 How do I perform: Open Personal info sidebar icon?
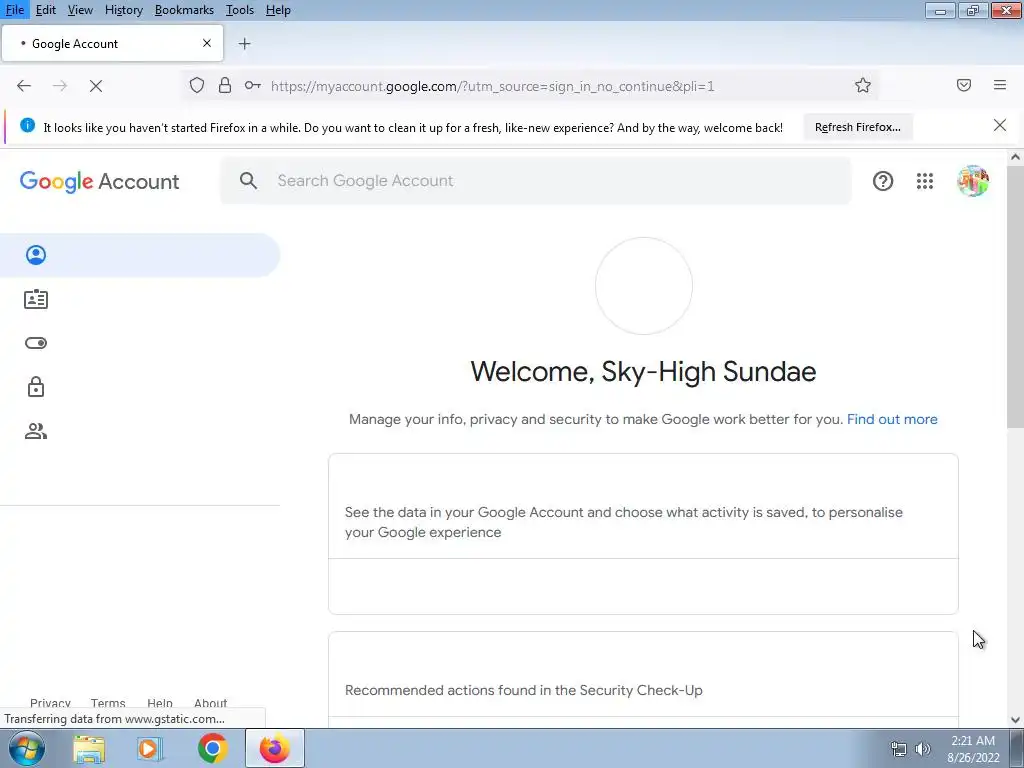36,299
